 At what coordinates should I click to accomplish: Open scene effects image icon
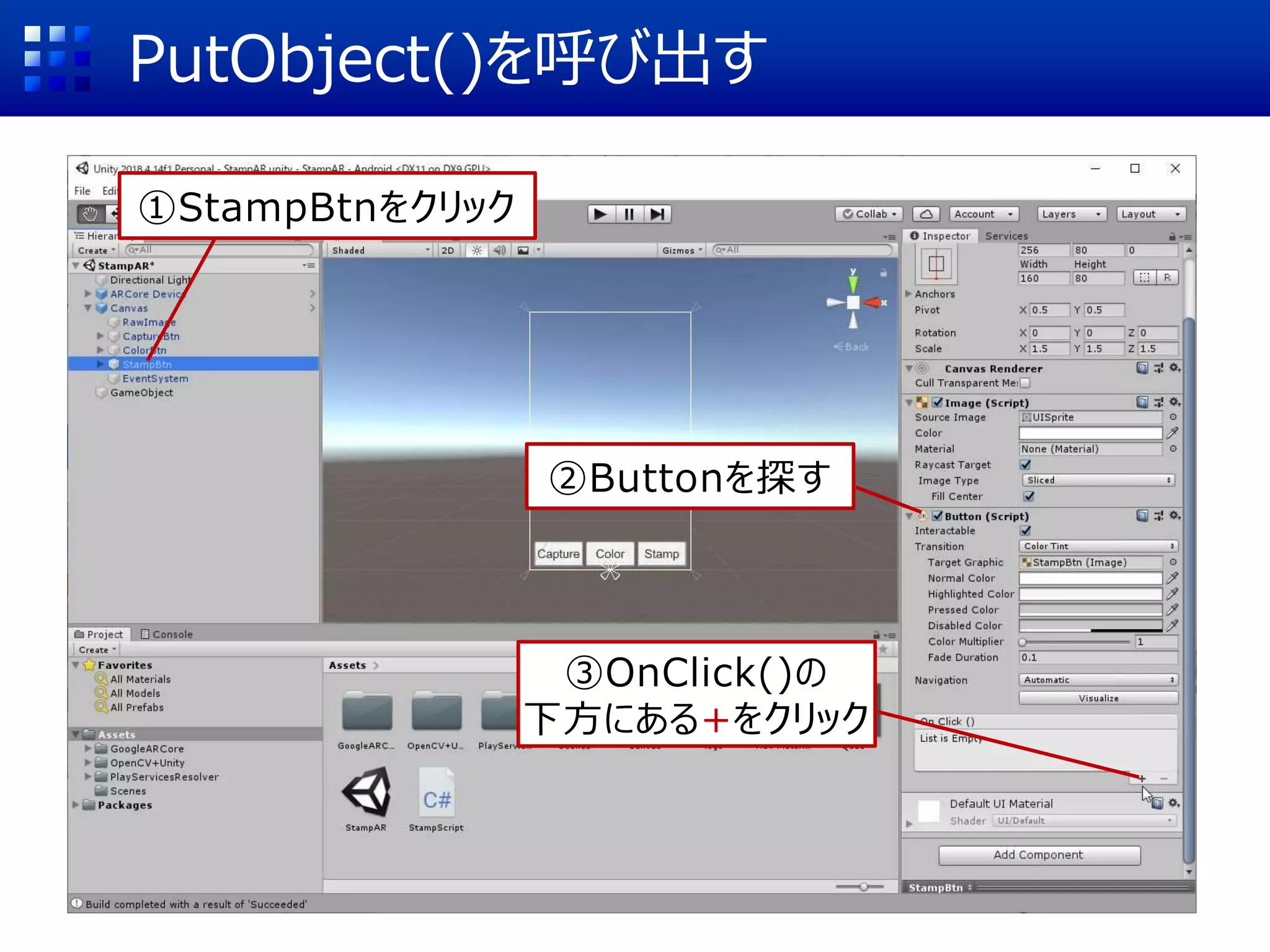523,250
